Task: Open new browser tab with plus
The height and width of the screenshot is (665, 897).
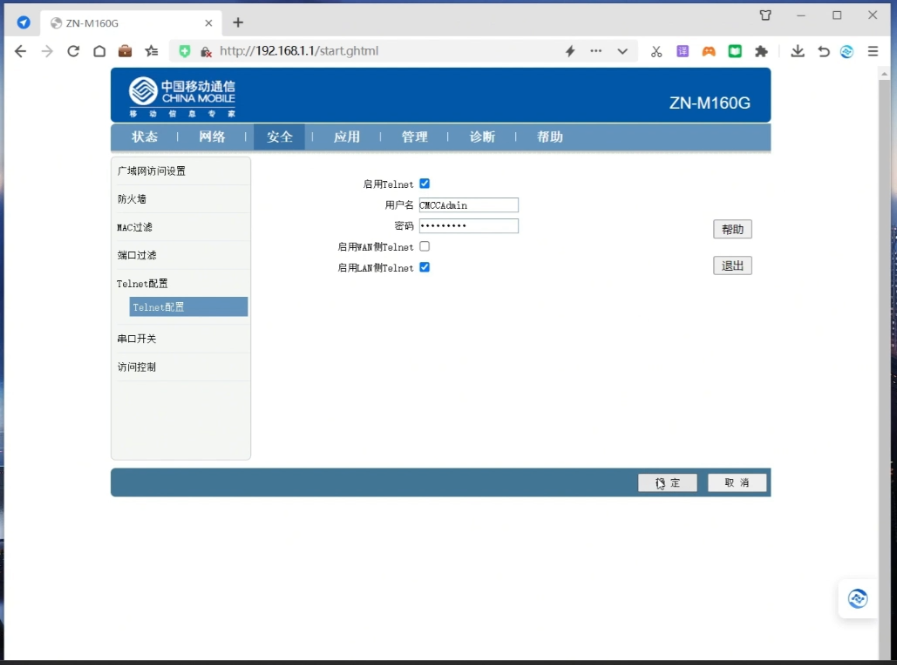Action: [238, 22]
